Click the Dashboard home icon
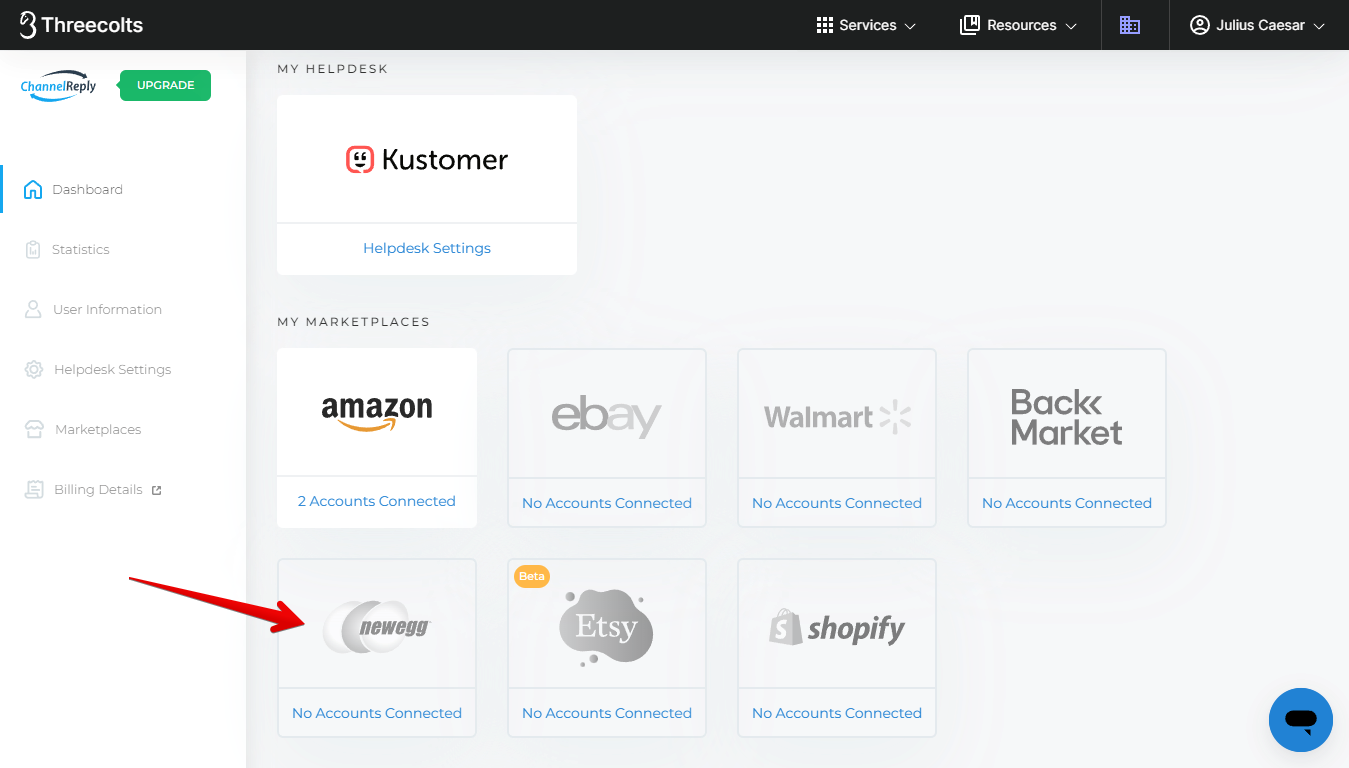1349x768 pixels. [x=33, y=189]
